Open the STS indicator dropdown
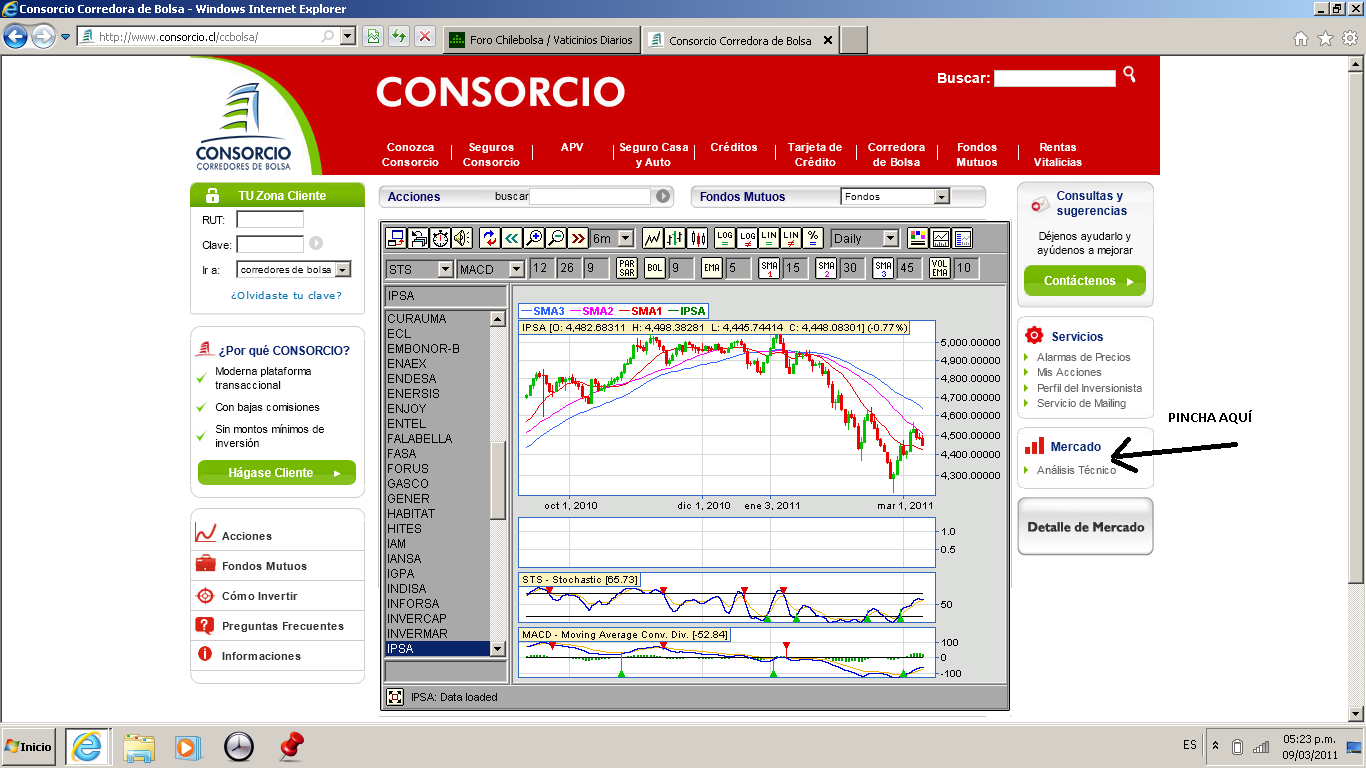 [x=420, y=269]
